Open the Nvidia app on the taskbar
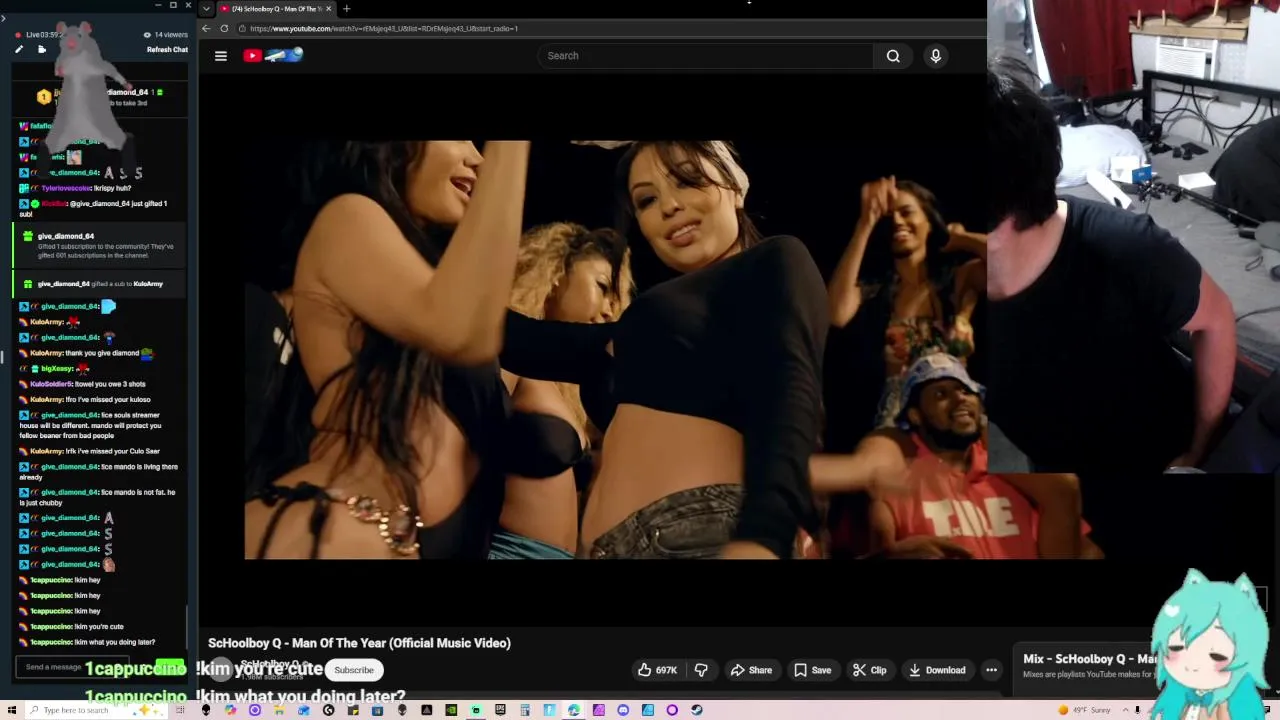This screenshot has width=1280, height=720. 451,710
